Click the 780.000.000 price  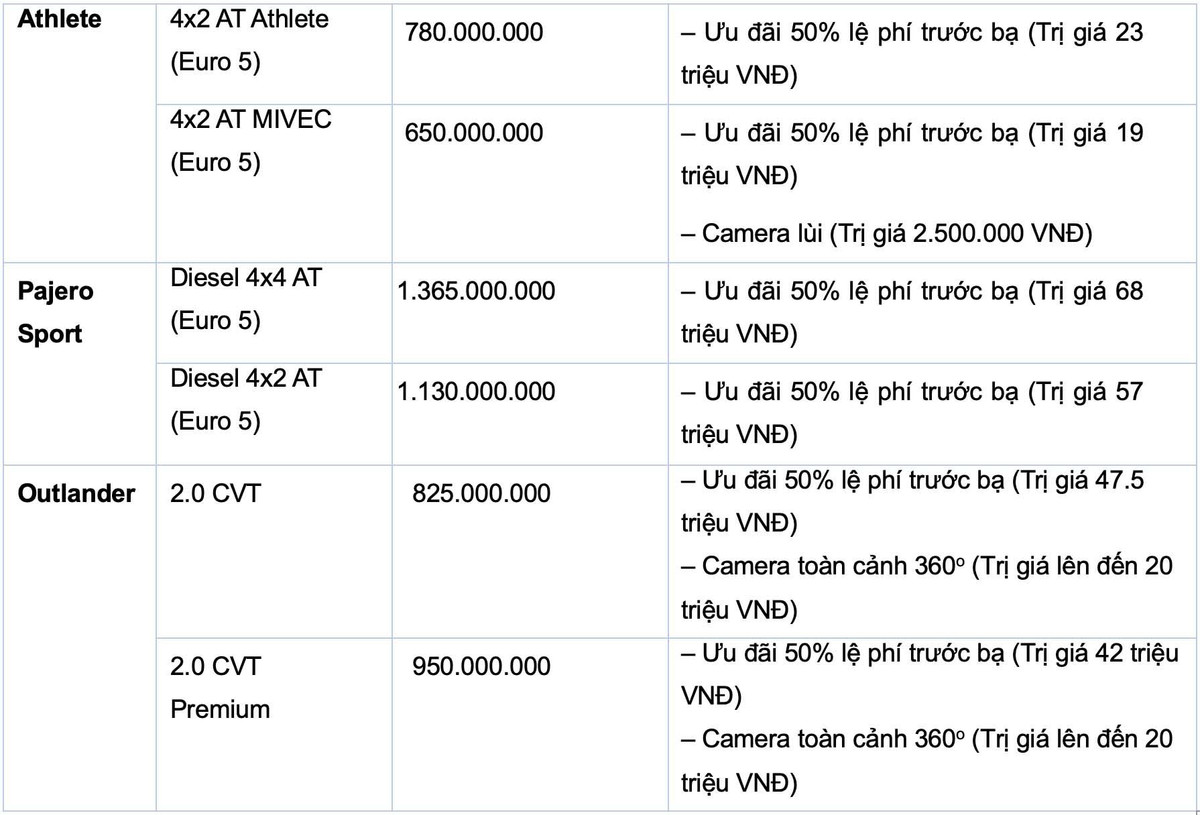pos(474,32)
